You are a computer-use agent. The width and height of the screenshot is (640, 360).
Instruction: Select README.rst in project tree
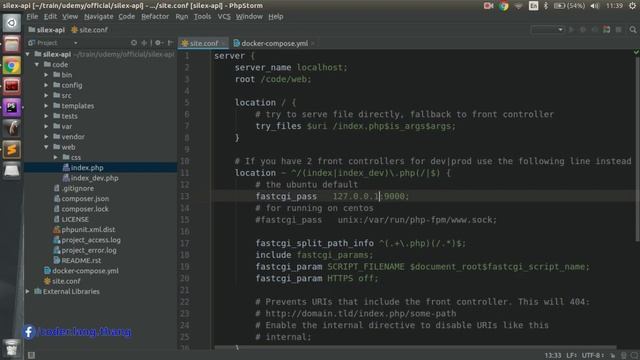(x=81, y=260)
